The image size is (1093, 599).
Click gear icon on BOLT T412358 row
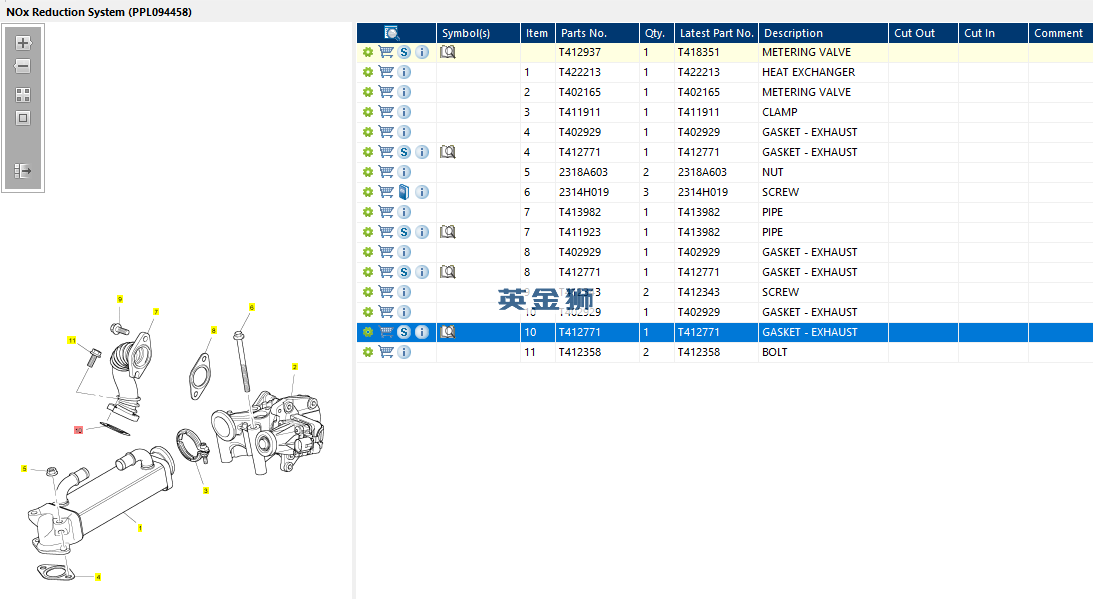click(x=367, y=352)
